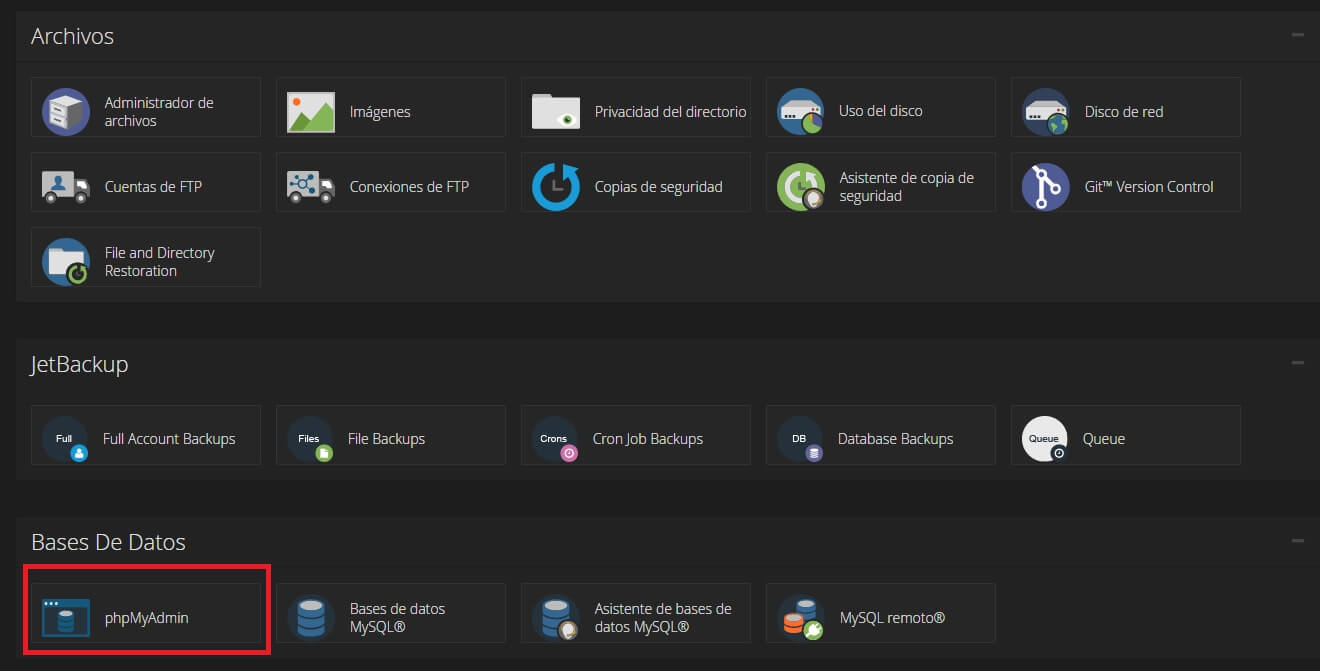Collapse the Archivos section
The height and width of the screenshot is (671, 1320).
1298,35
